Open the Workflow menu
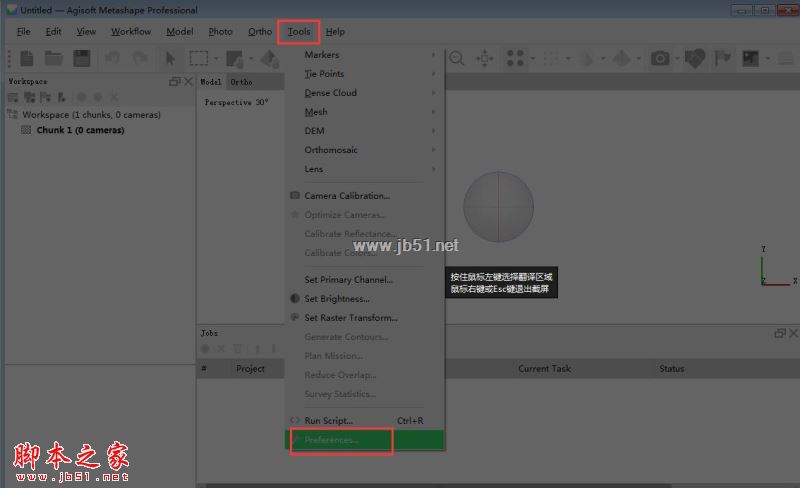This screenshot has width=800, height=488. tap(131, 32)
